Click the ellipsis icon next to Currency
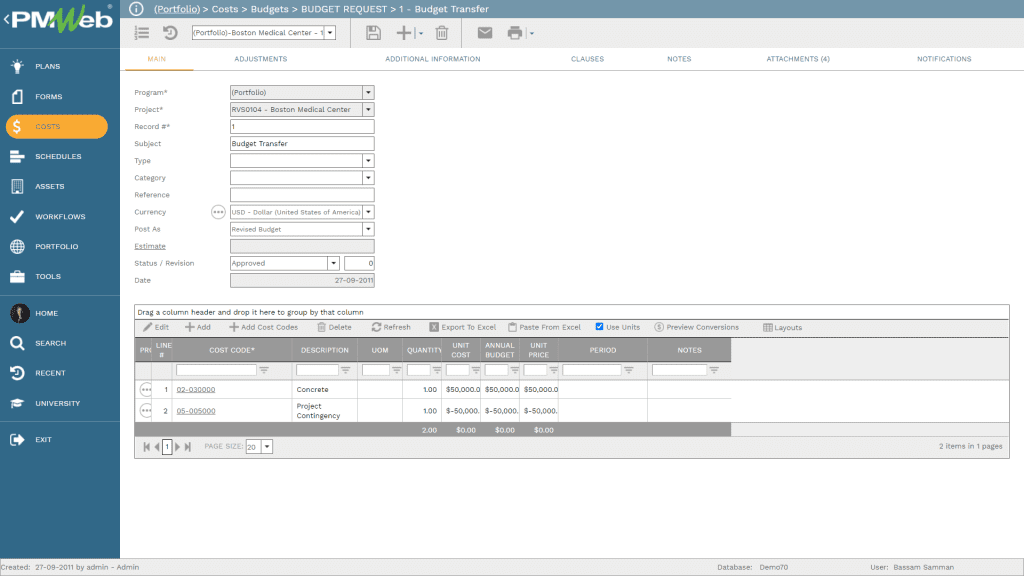The image size is (1024, 576). 218,212
